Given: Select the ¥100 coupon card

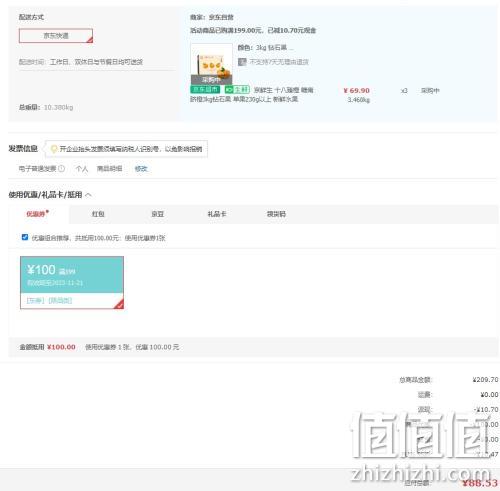Looking at the screenshot, I should pos(72,282).
